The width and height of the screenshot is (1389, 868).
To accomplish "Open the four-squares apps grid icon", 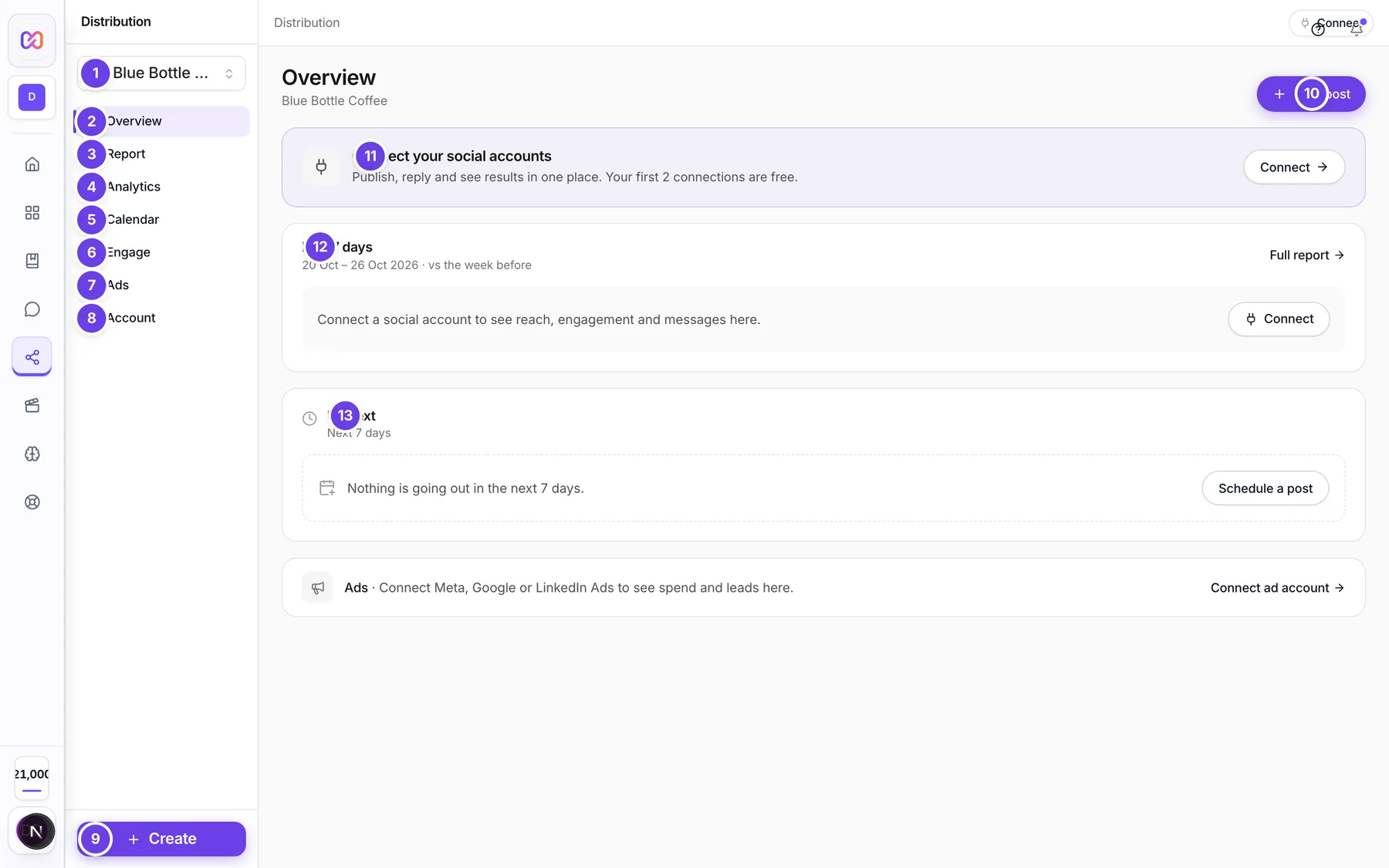I will [32, 213].
